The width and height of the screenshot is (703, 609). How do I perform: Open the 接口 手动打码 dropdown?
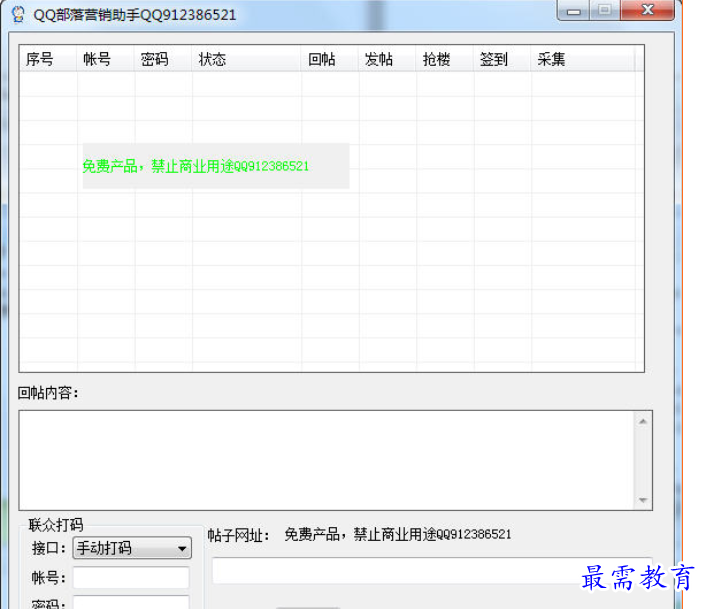click(132, 548)
